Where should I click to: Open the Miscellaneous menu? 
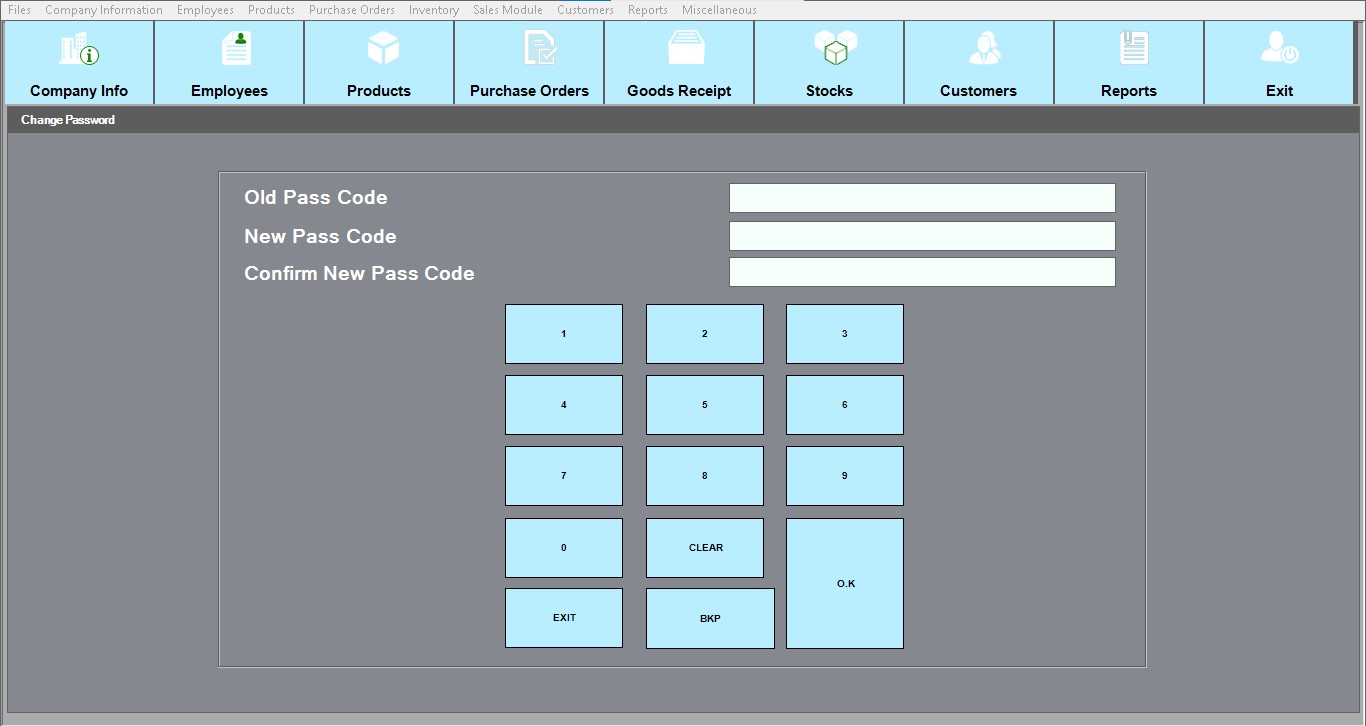(719, 10)
